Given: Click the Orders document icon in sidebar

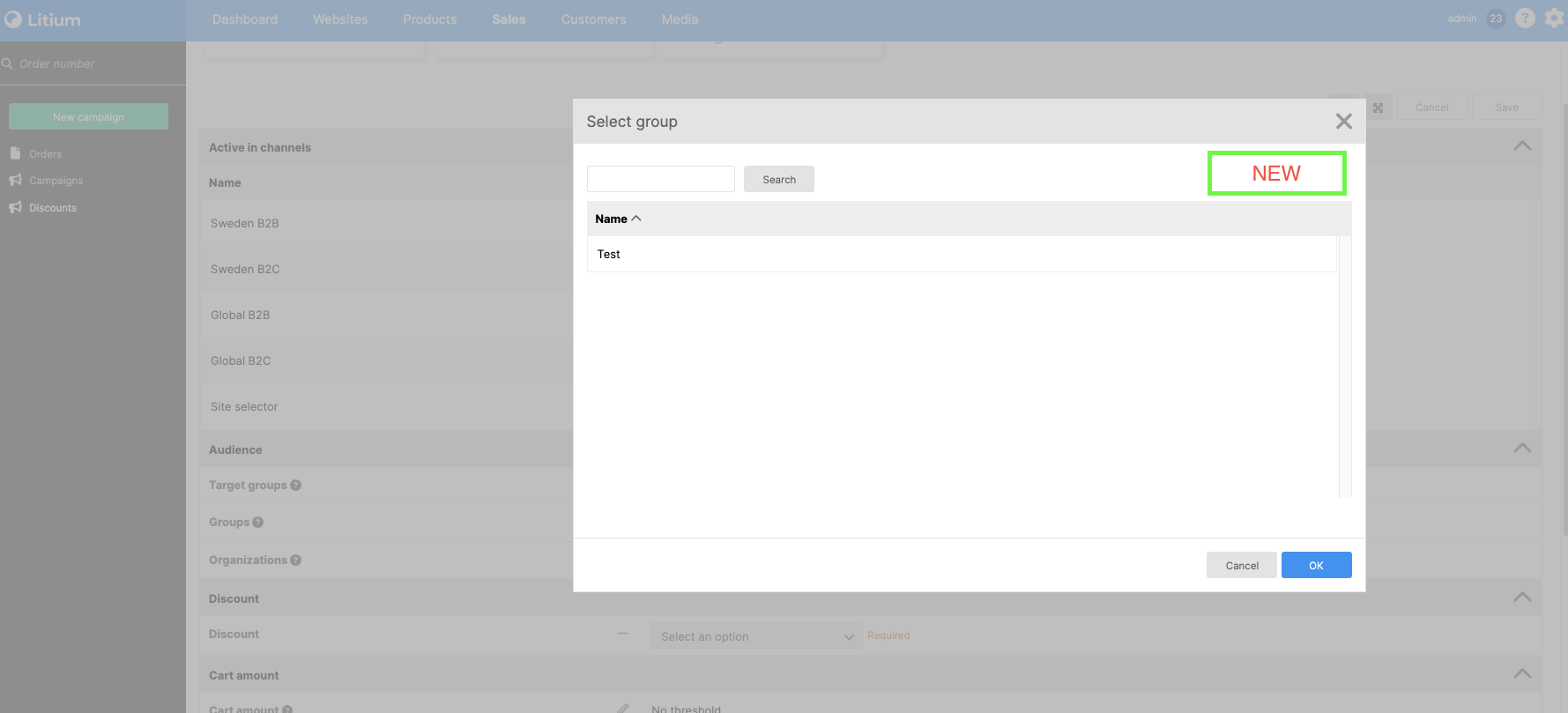Looking at the screenshot, I should tap(15, 153).
